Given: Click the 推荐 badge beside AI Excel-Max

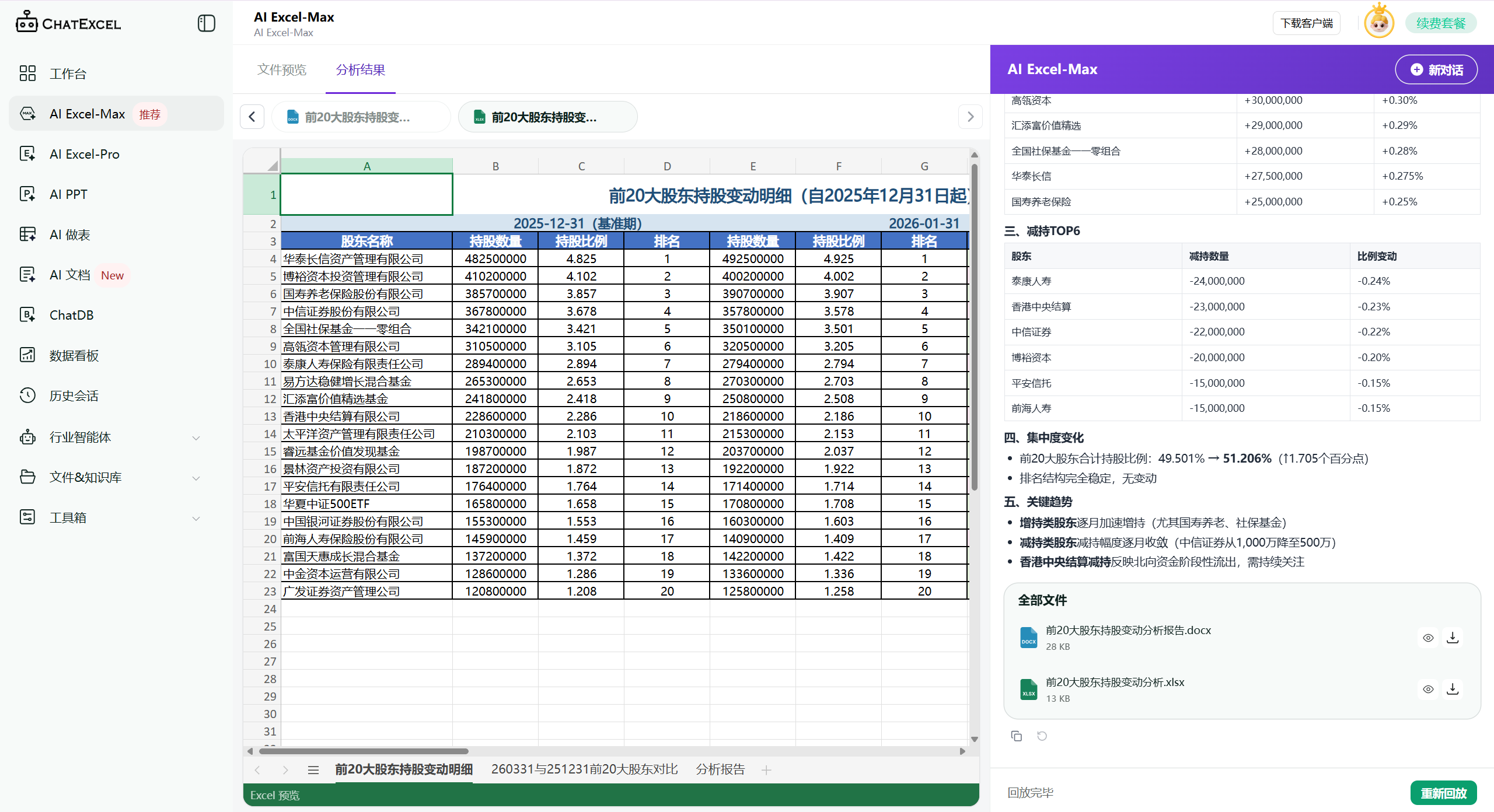Looking at the screenshot, I should pyautogui.click(x=149, y=114).
